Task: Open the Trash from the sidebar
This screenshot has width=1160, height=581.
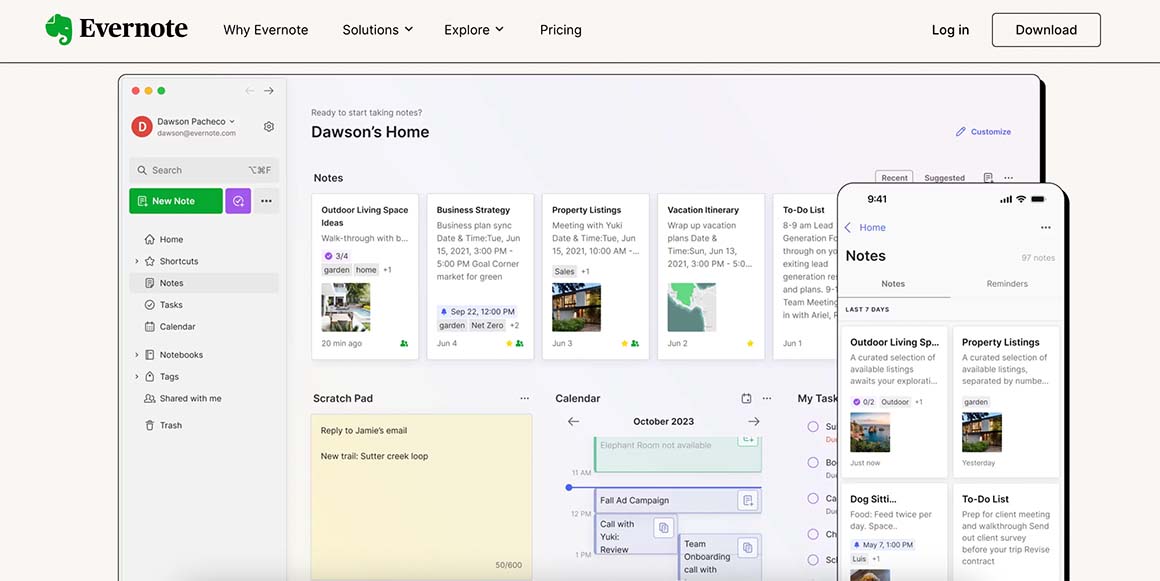Action: pos(168,425)
